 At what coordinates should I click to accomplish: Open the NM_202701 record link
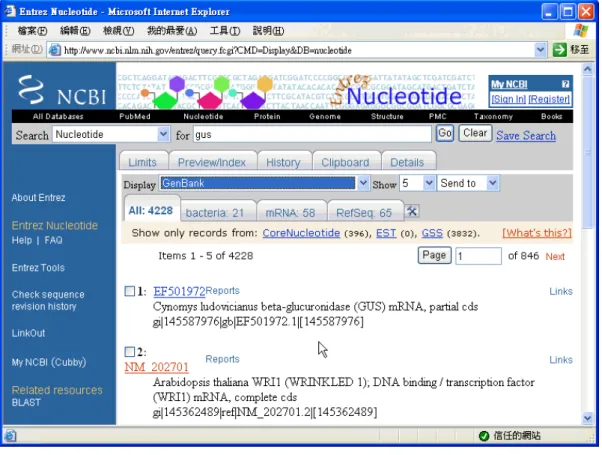(x=157, y=367)
